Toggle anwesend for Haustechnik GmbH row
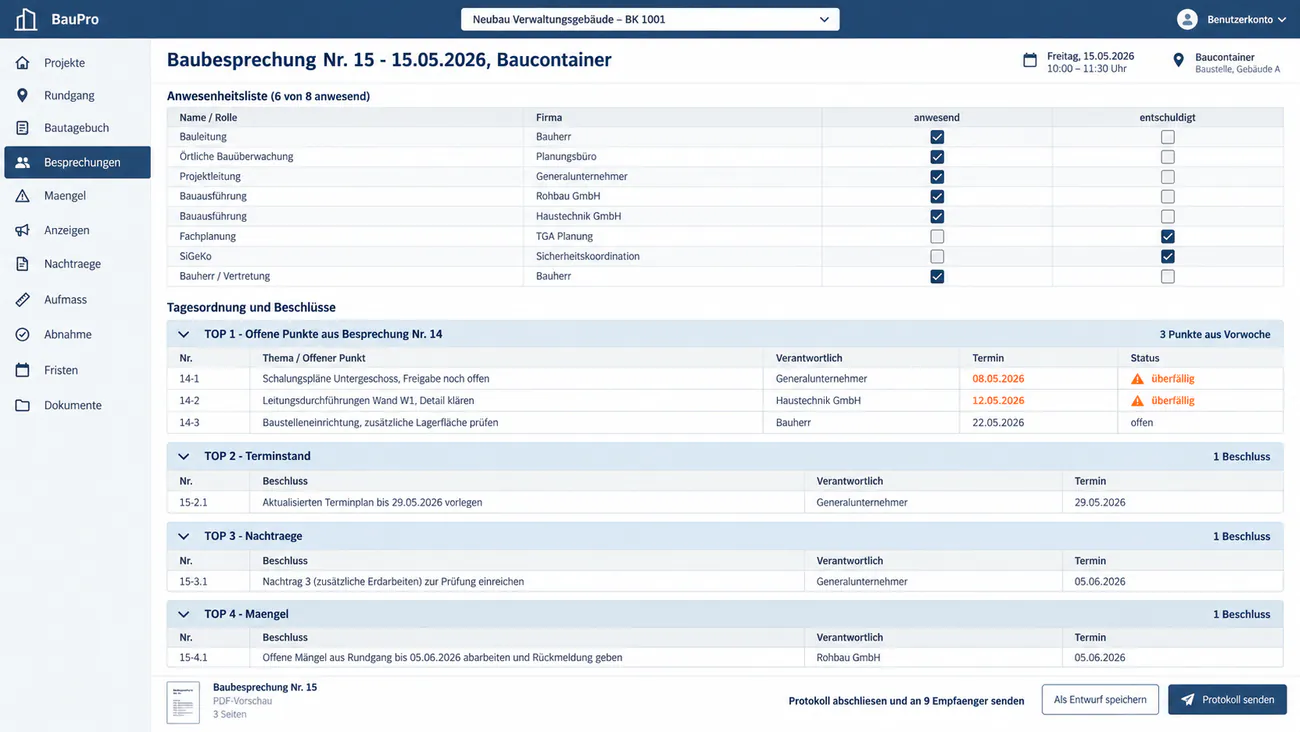Image resolution: width=1300 pixels, height=732 pixels. pos(937,217)
